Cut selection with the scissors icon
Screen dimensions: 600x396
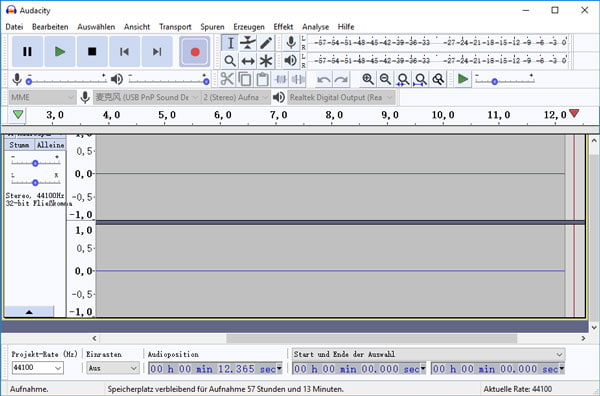[x=227, y=79]
